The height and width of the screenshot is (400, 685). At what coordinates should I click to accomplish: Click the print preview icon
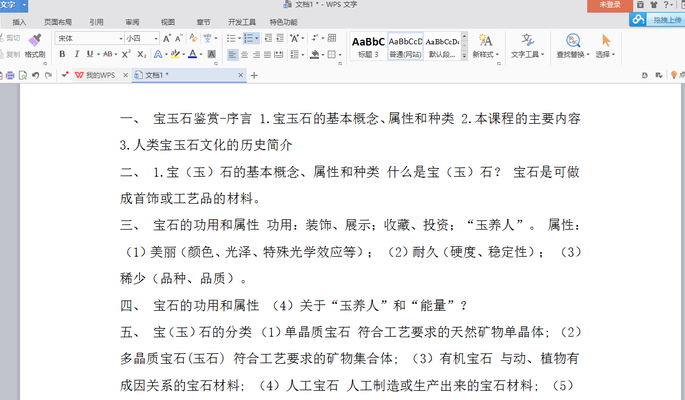[x=23, y=75]
